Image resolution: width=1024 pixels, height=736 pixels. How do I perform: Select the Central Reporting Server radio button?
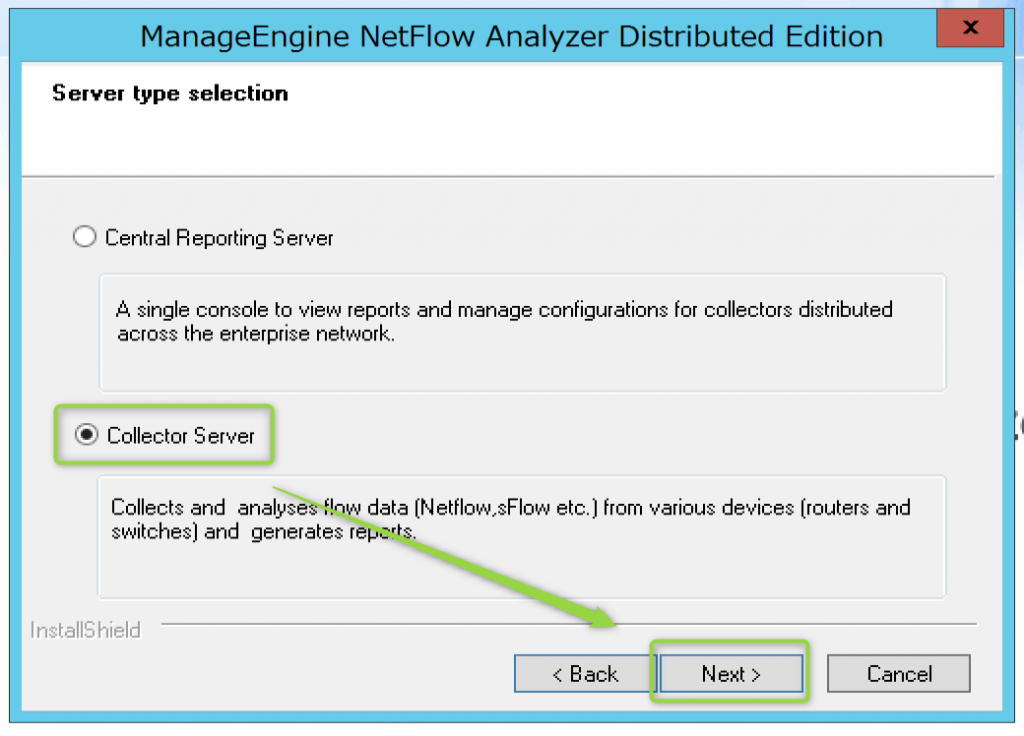[86, 238]
